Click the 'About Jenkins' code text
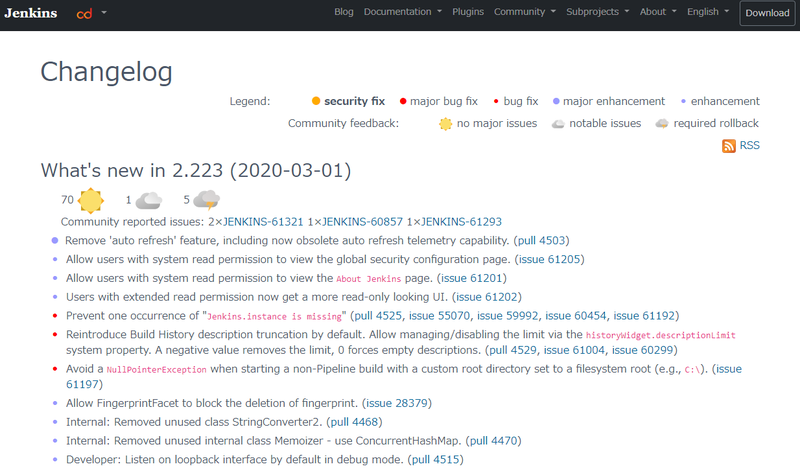Image resolution: width=800 pixels, height=473 pixels. click(368, 279)
